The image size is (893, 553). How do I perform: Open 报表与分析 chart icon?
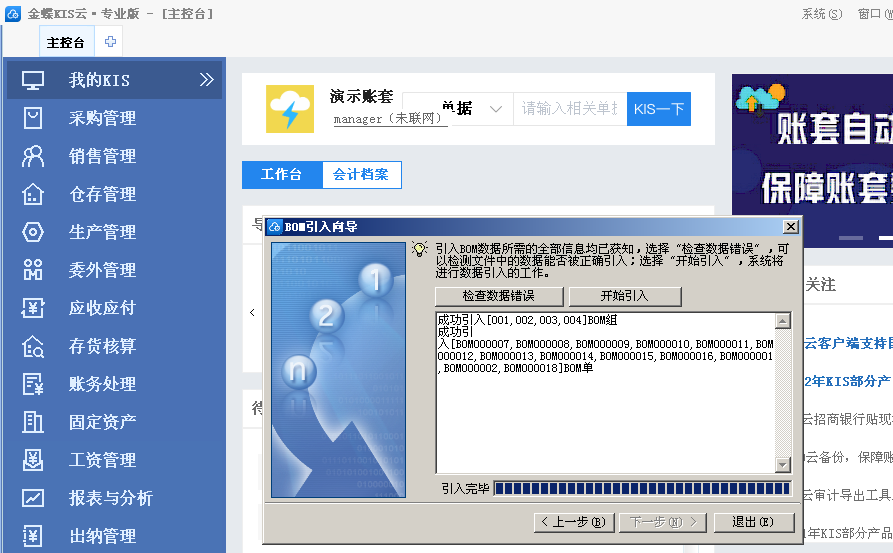pyautogui.click(x=34, y=498)
